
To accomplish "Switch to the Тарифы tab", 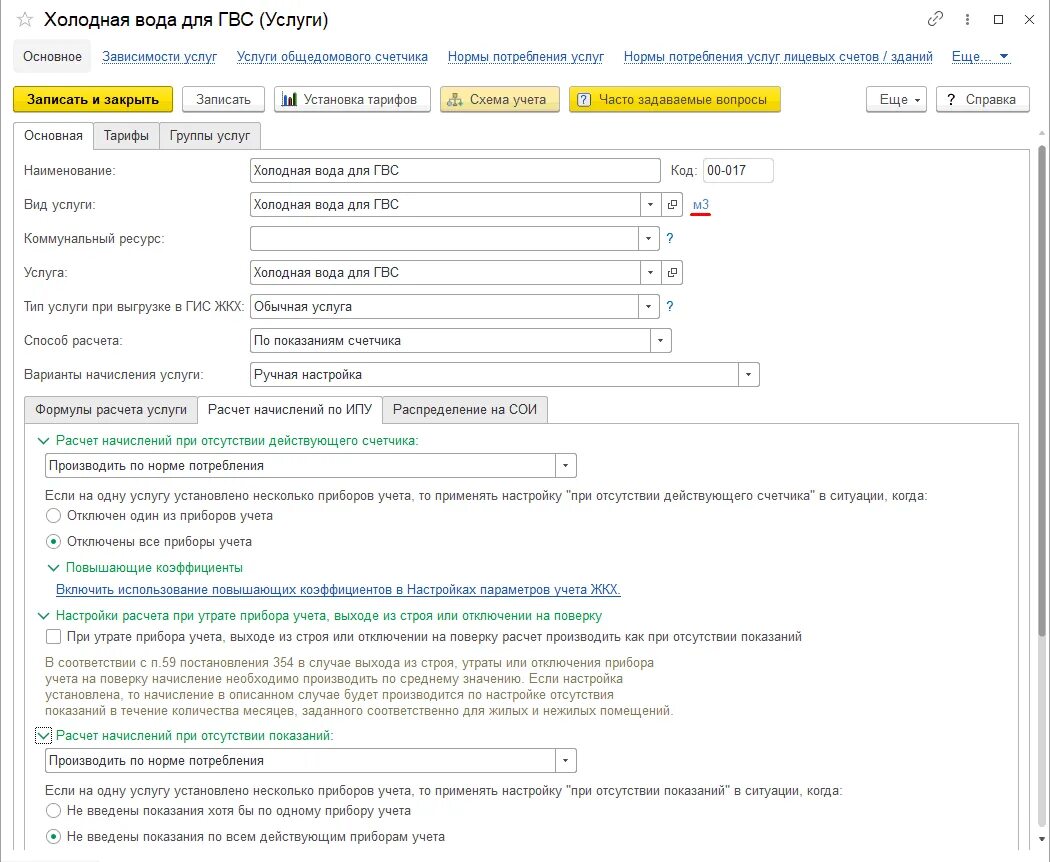I will [126, 136].
